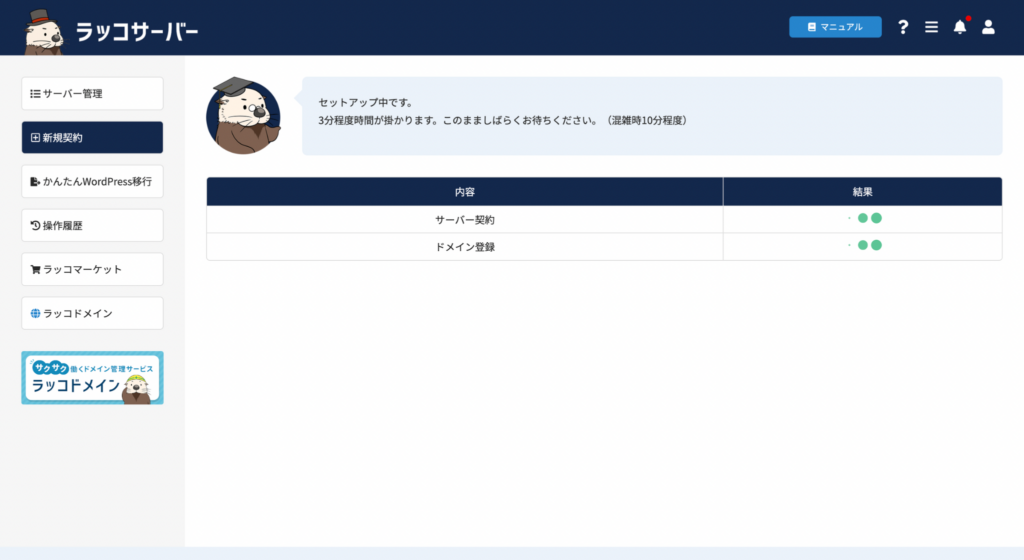This screenshot has height=560, width=1024.
Task: Select サーバー管理 in the sidebar
Action: click(x=92, y=94)
